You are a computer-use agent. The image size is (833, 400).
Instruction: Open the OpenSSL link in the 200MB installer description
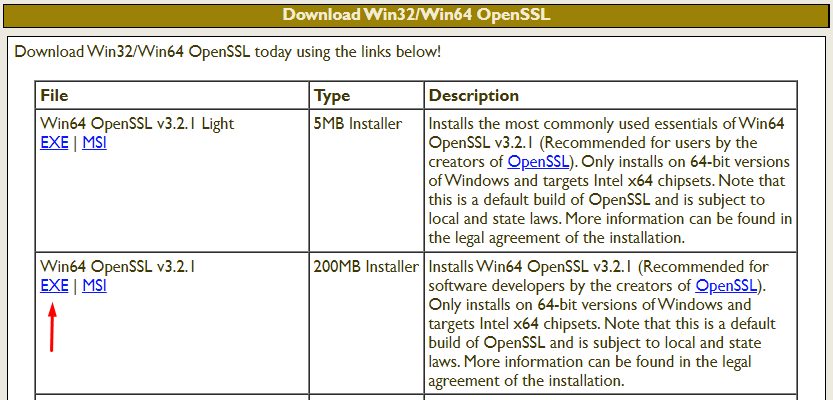[726, 286]
